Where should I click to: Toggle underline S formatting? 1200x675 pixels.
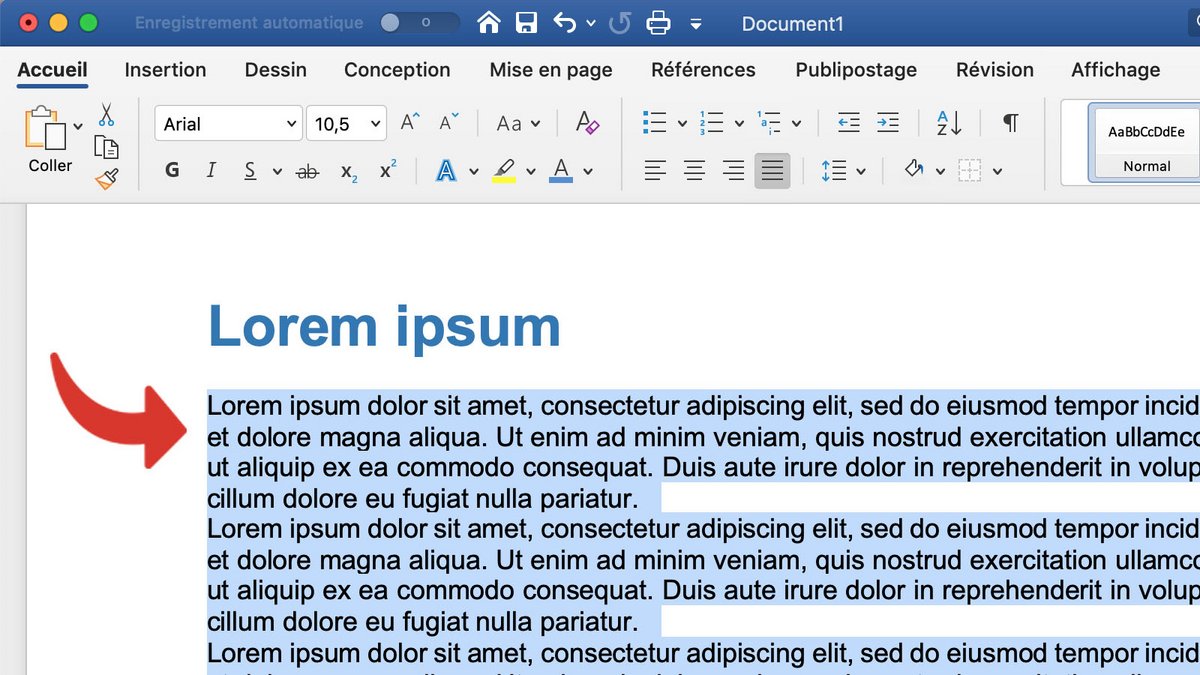tap(251, 171)
